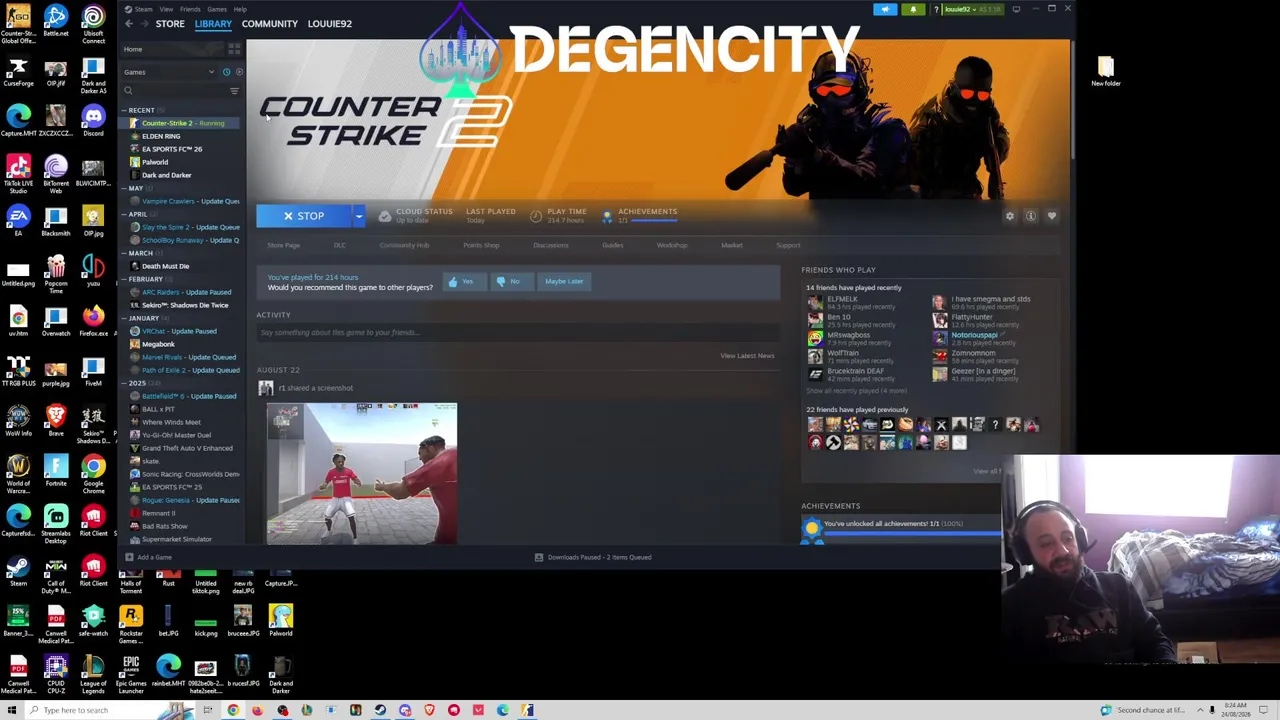Open New folder on the desktop
The height and width of the screenshot is (720, 1280).
tap(1105, 71)
